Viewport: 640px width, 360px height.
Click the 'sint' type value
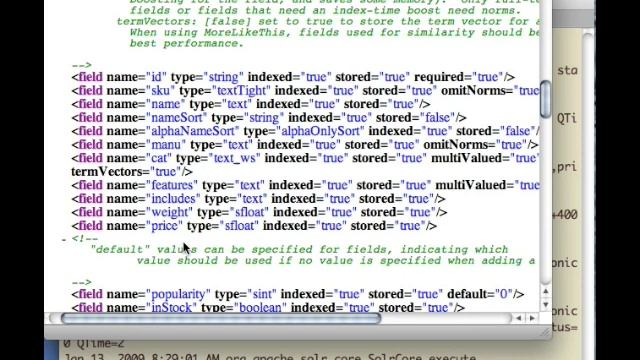262,294
